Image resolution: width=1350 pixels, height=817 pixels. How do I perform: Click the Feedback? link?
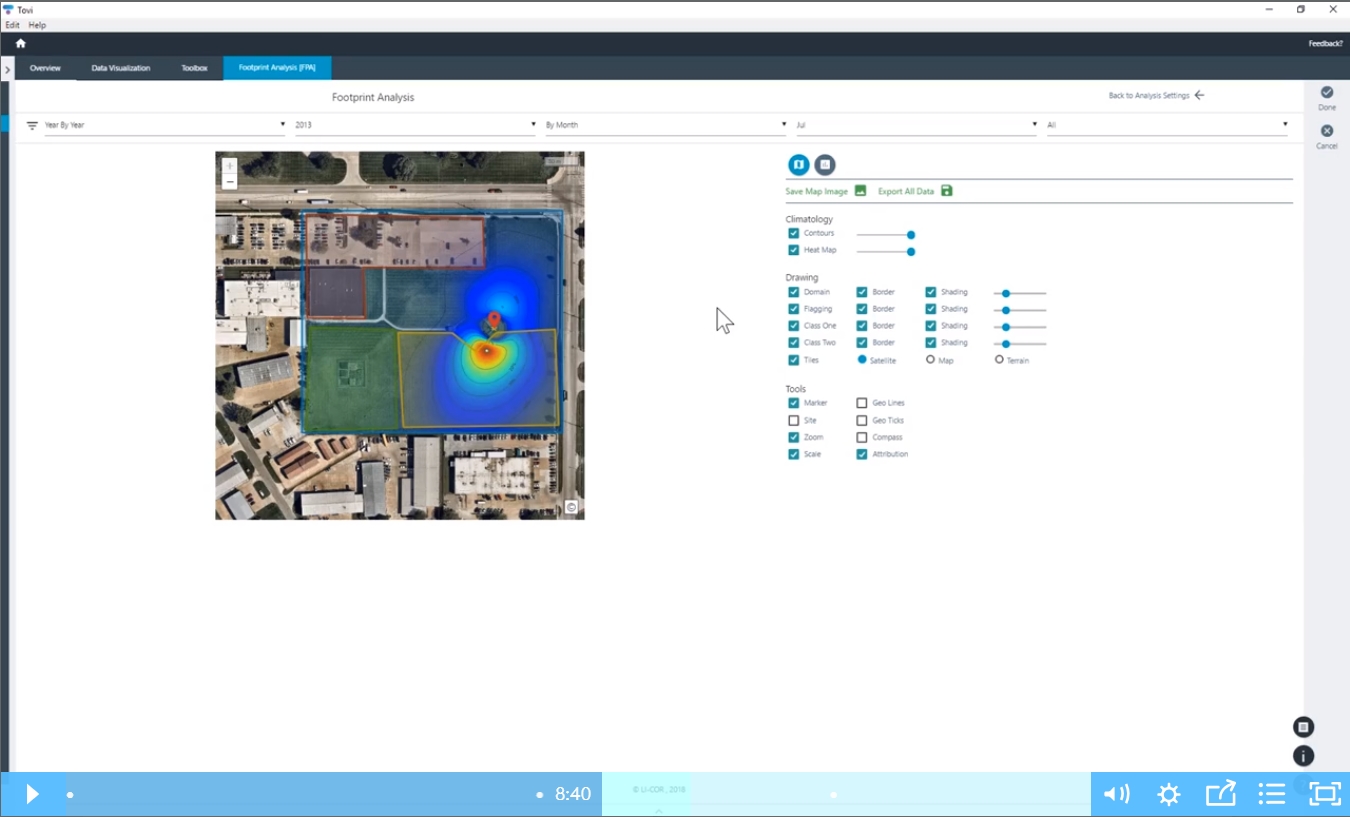[1325, 44]
